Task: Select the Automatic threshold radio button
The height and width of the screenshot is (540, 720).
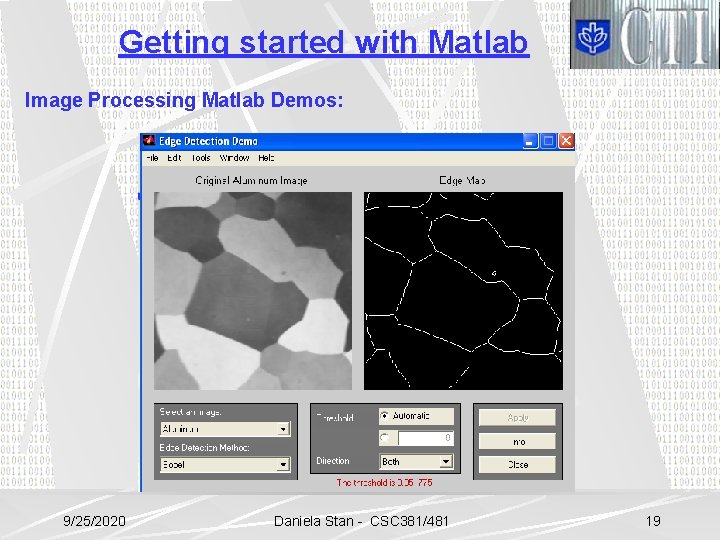Action: (384, 416)
